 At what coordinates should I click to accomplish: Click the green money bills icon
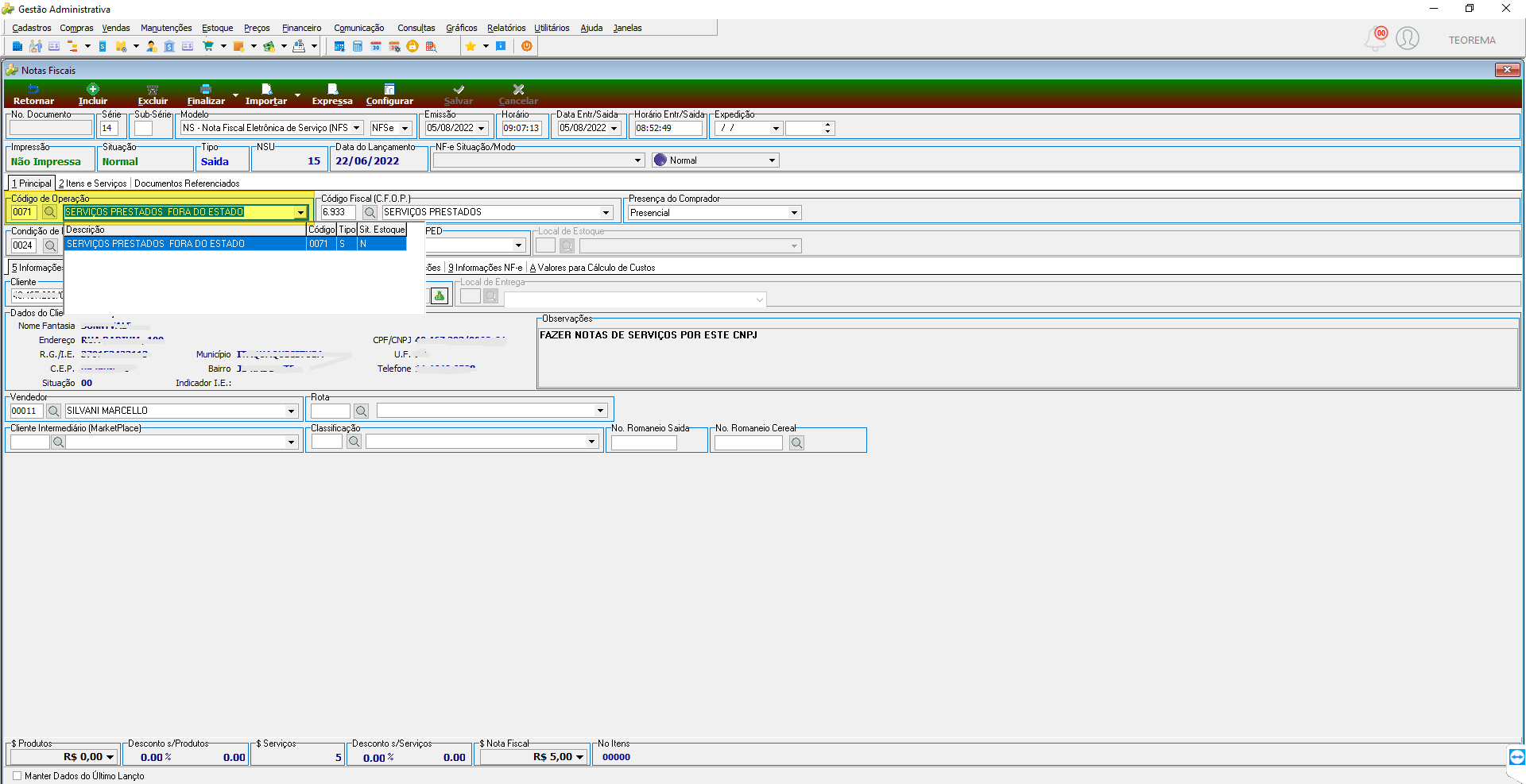[269, 46]
